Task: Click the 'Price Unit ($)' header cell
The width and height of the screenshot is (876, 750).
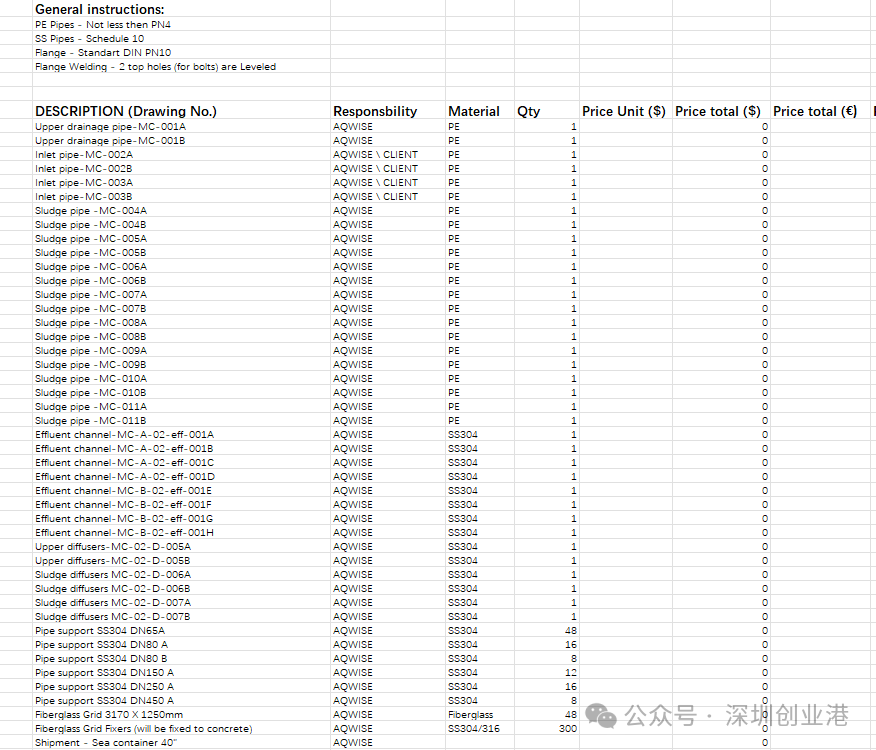Action: click(626, 111)
